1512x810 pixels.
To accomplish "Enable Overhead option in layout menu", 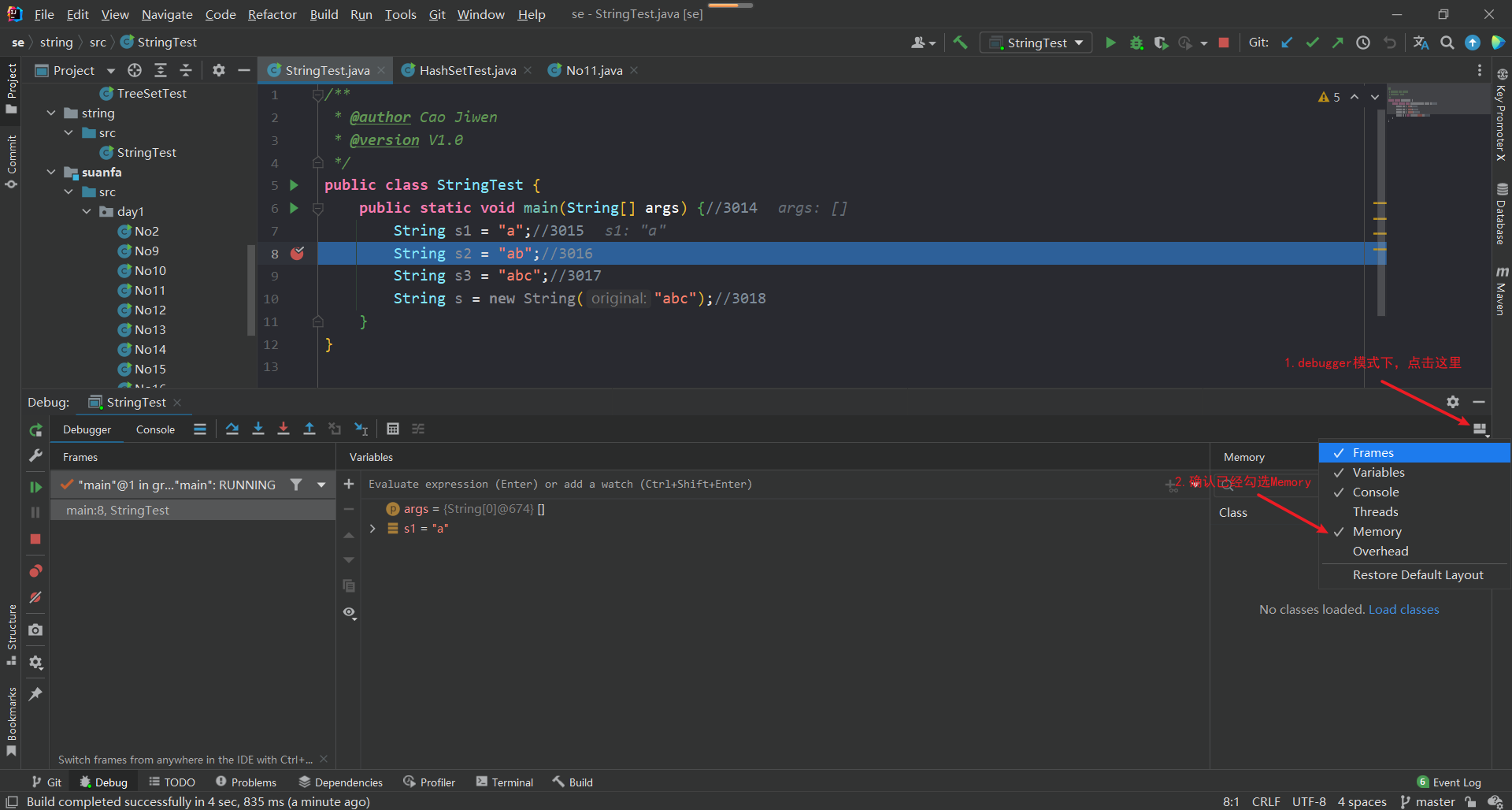I will click(x=1414, y=551).
